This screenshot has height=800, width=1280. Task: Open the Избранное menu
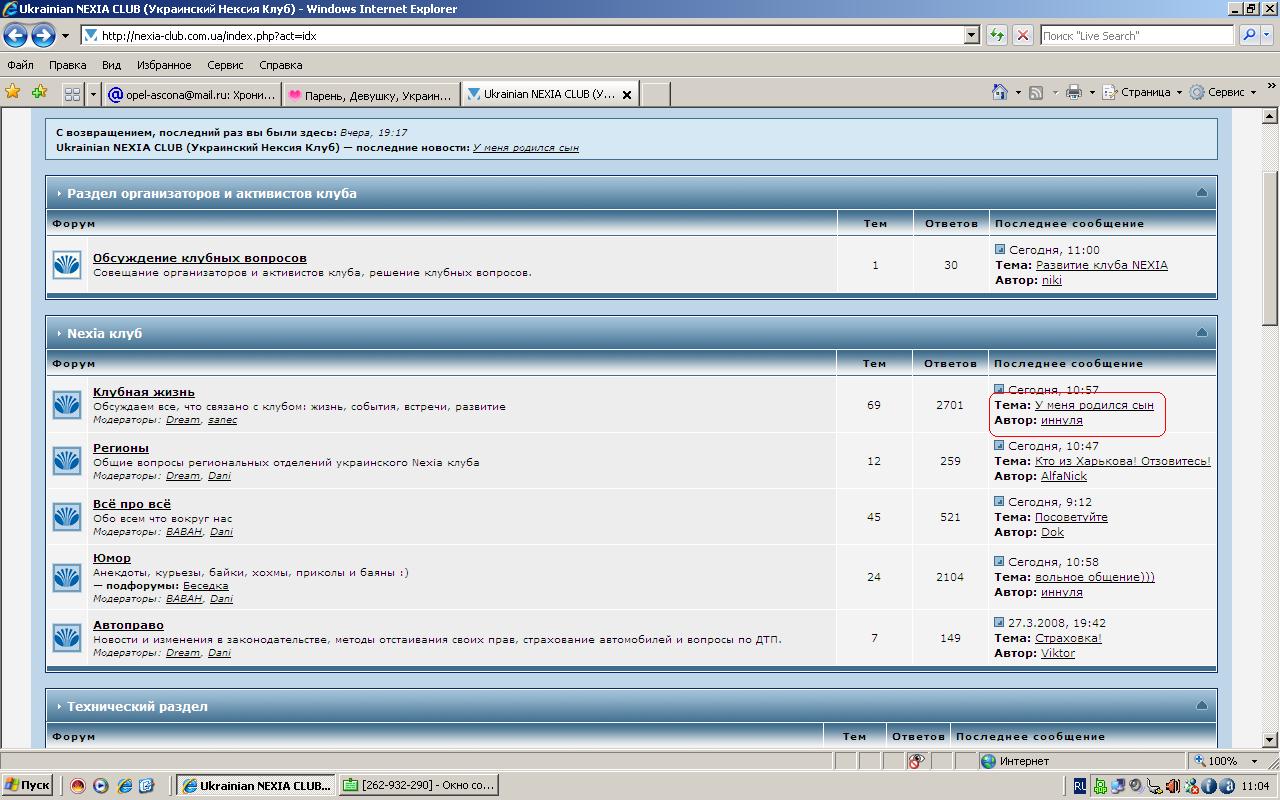click(x=164, y=65)
